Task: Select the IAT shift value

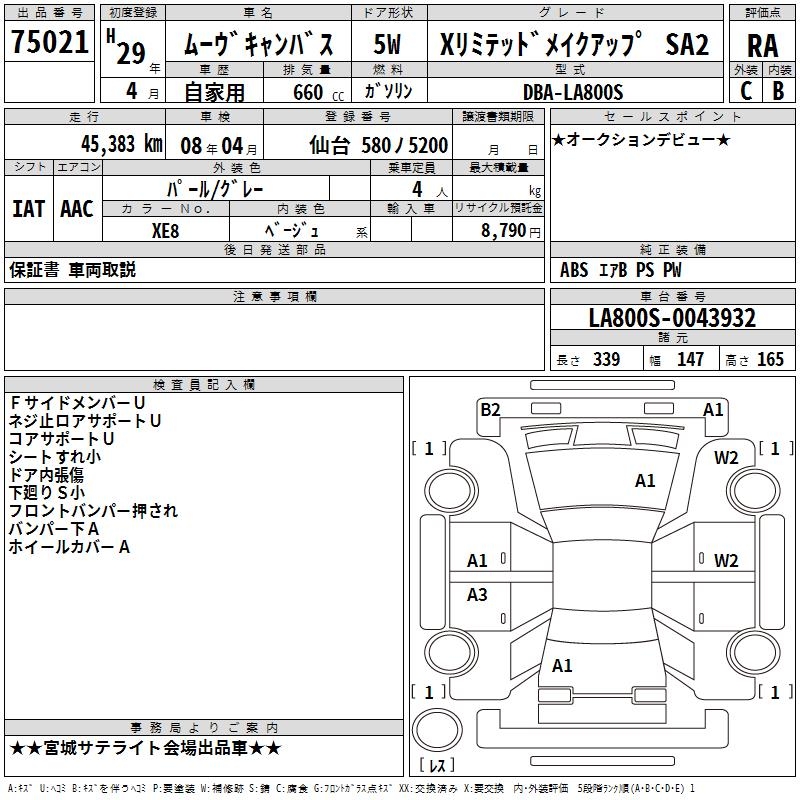Action: pyautogui.click(x=28, y=209)
